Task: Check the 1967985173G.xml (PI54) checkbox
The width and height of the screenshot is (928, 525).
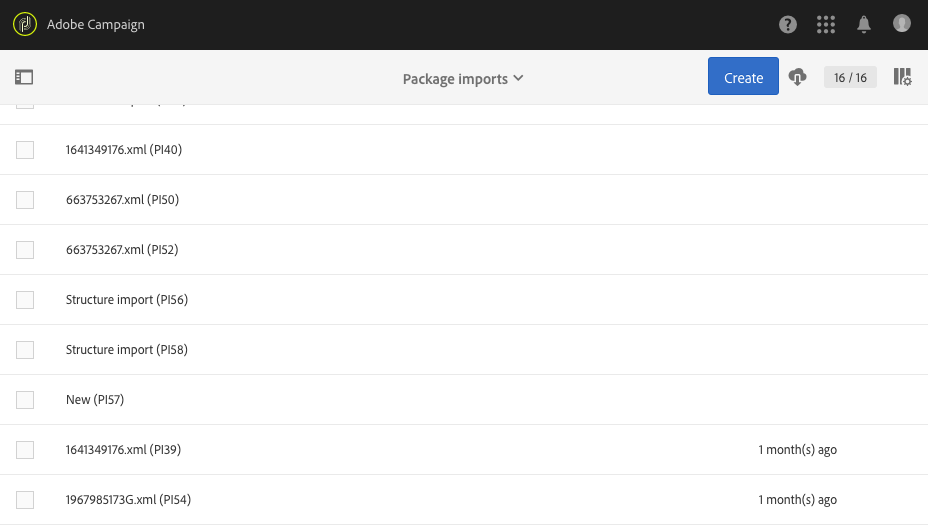Action: 25,500
